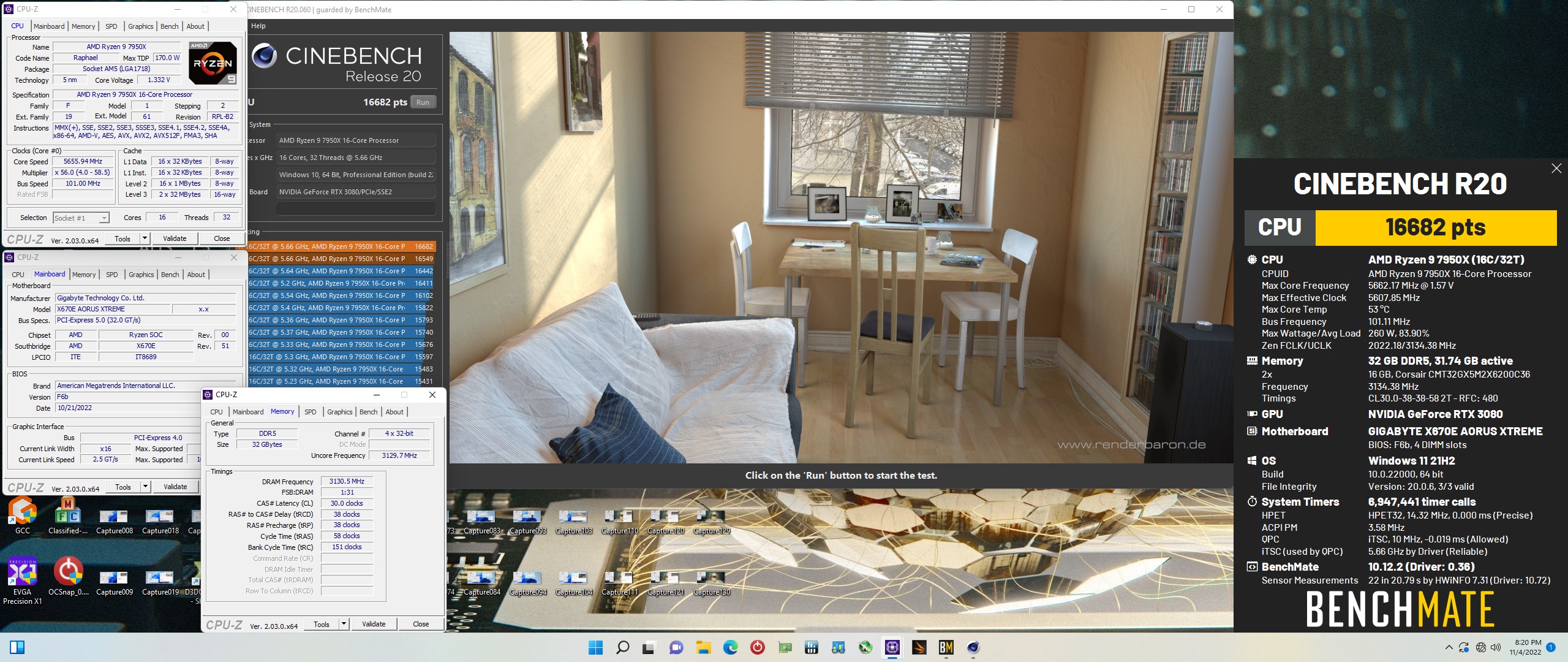Open taskbar Search magnifier
Image resolution: width=1568 pixels, height=662 pixels.
click(622, 647)
